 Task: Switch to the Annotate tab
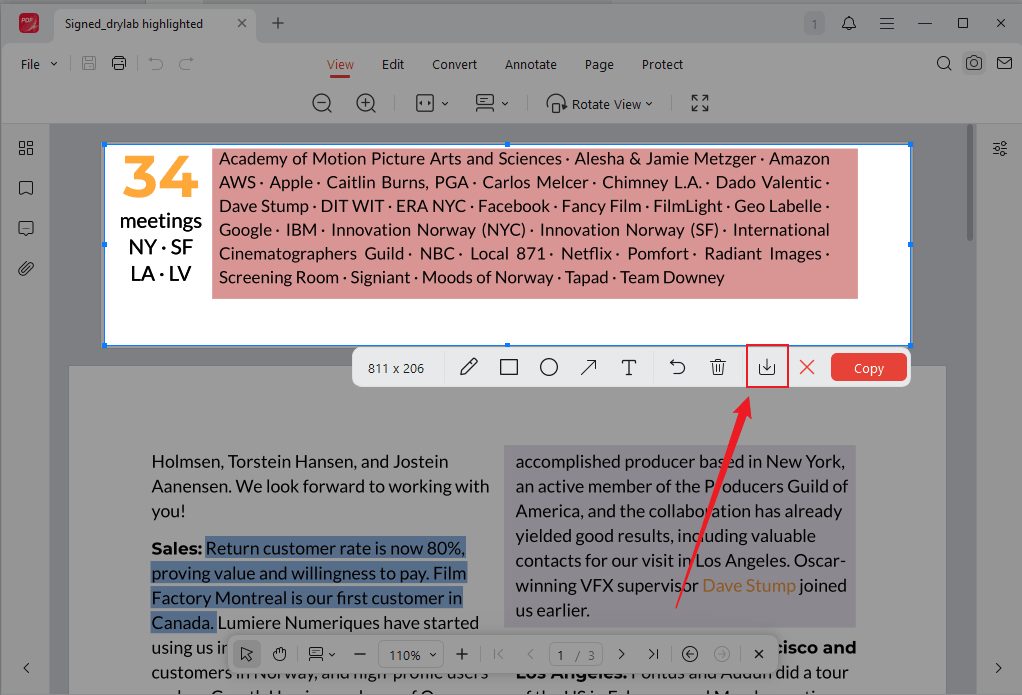click(x=530, y=64)
